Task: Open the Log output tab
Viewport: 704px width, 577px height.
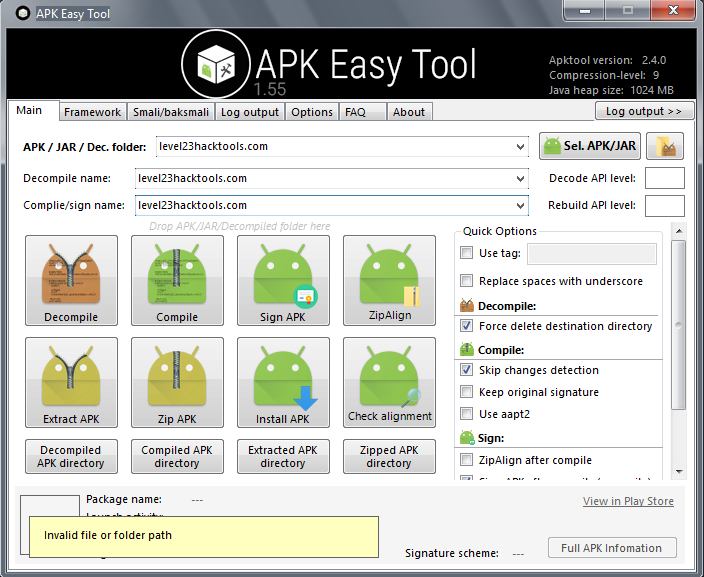Action: 250,112
